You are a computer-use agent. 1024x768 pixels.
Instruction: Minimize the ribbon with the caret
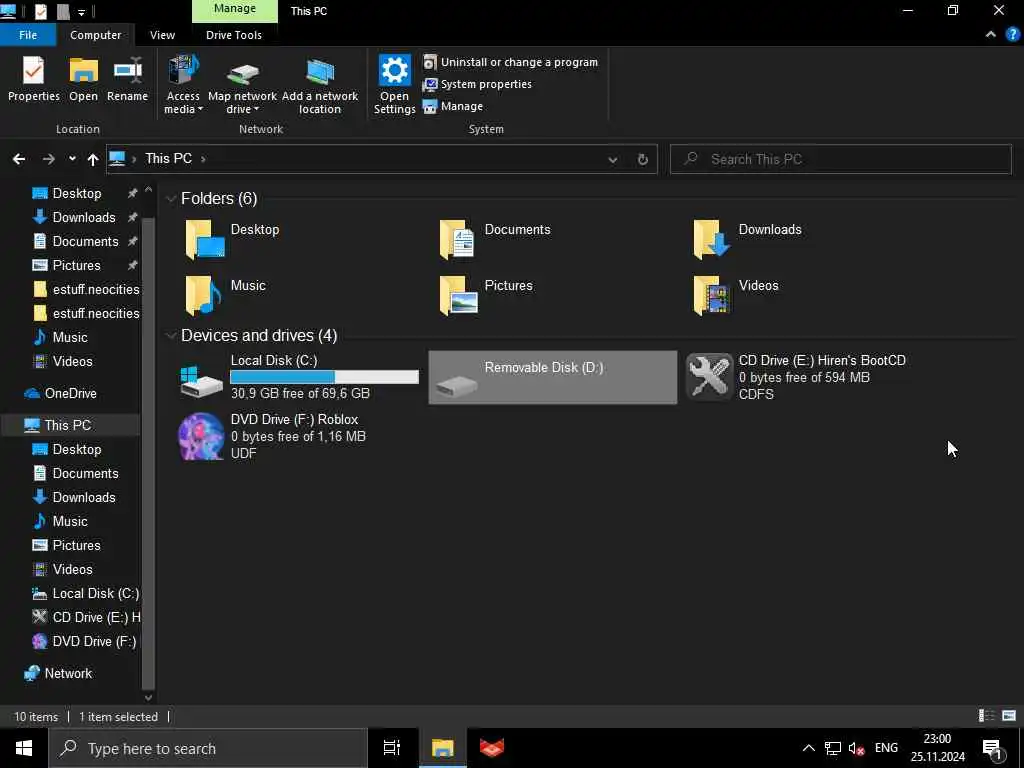(x=991, y=35)
